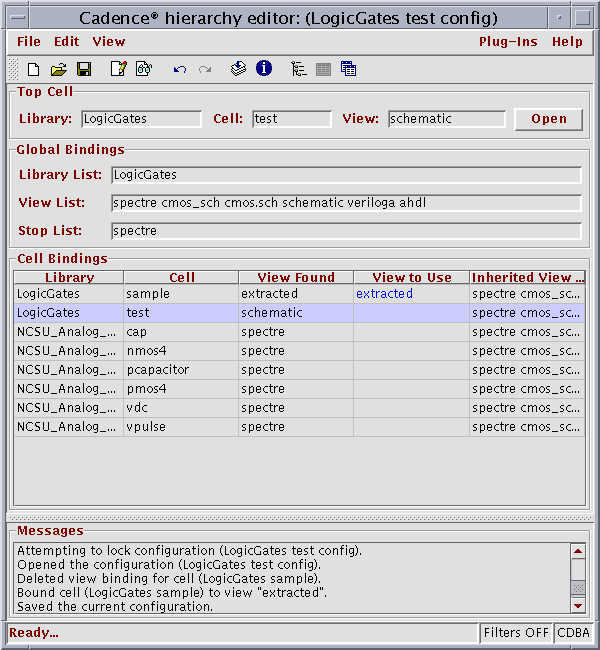Open the Plug-Ins menu

[508, 41]
